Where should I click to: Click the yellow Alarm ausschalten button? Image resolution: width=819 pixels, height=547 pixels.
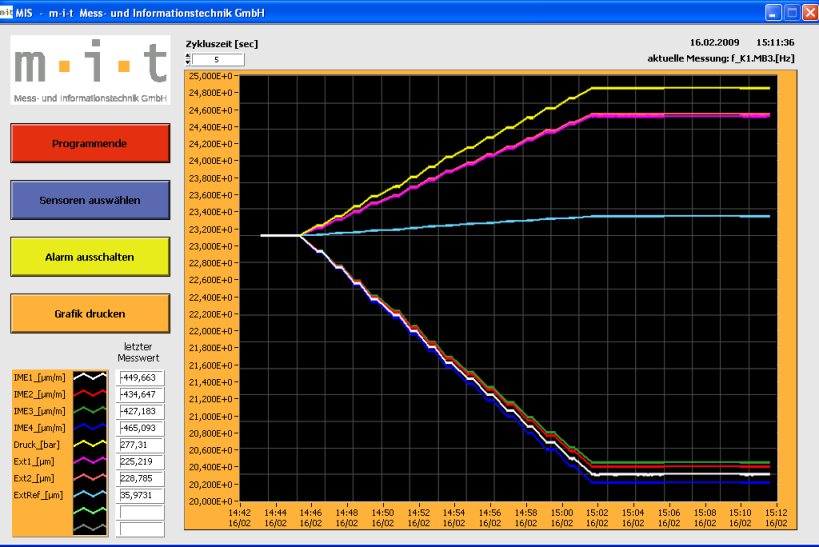click(x=90, y=257)
